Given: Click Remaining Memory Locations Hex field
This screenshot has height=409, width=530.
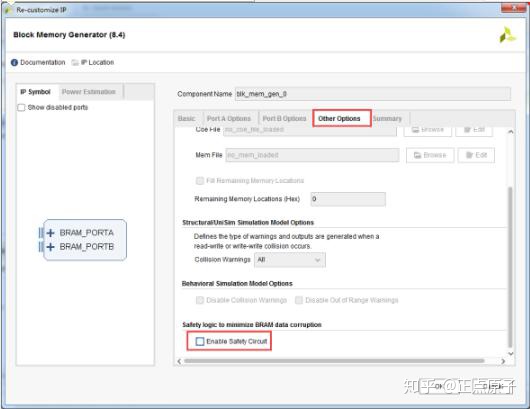Looking at the screenshot, I should click(348, 199).
